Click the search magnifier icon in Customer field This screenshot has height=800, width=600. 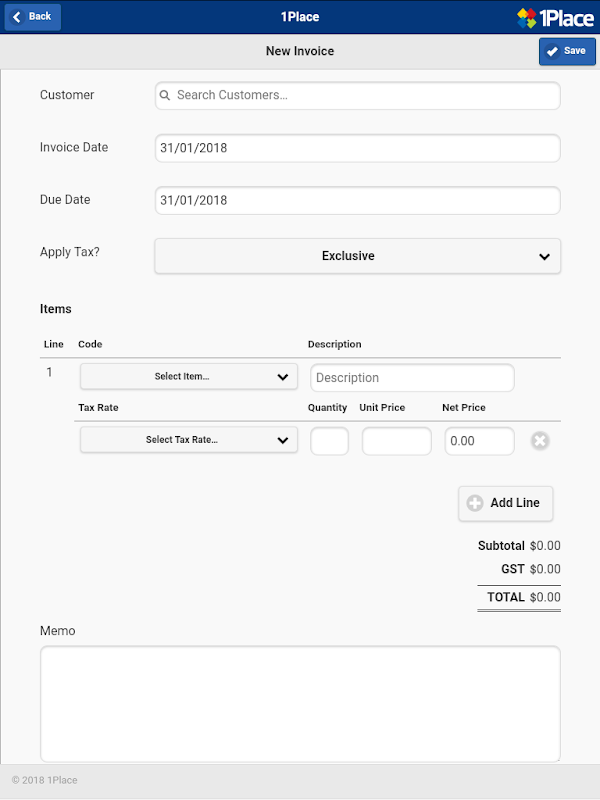pyautogui.click(x=165, y=96)
